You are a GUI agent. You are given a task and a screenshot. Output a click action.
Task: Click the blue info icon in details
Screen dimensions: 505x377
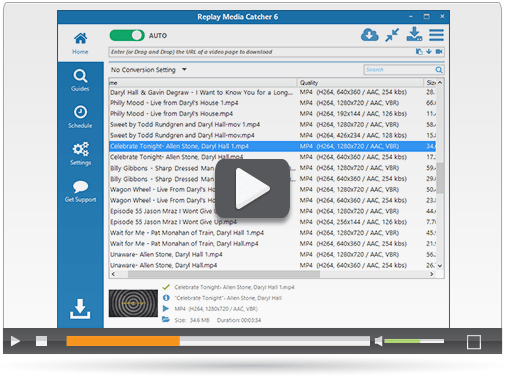click(x=166, y=298)
